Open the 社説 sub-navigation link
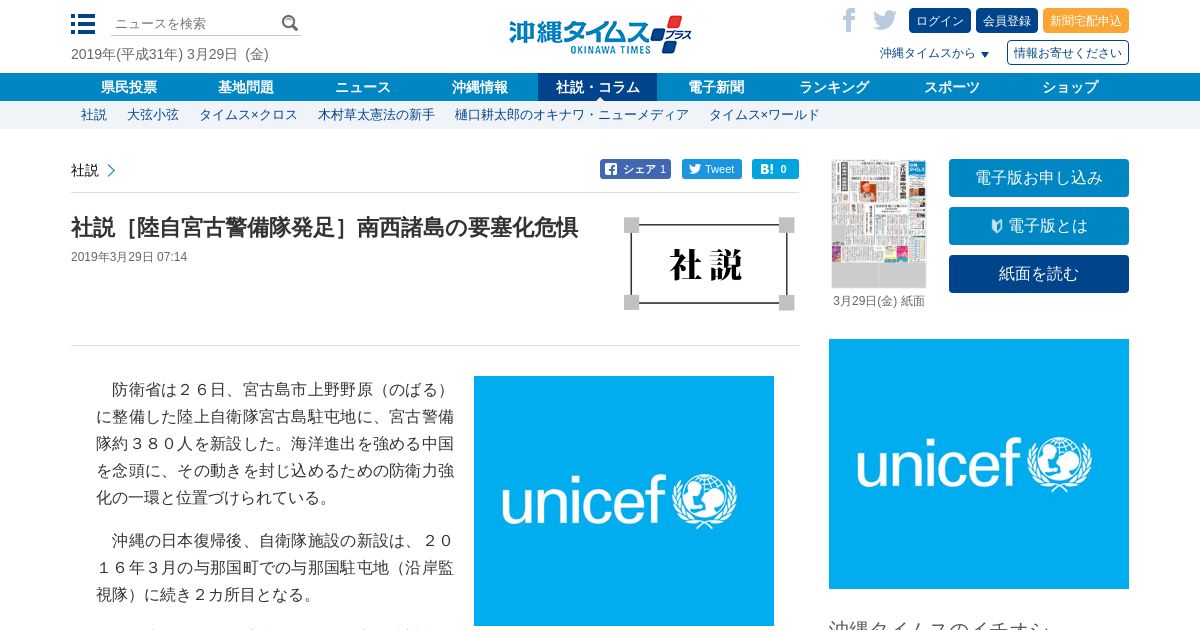1200x630 pixels. point(94,115)
